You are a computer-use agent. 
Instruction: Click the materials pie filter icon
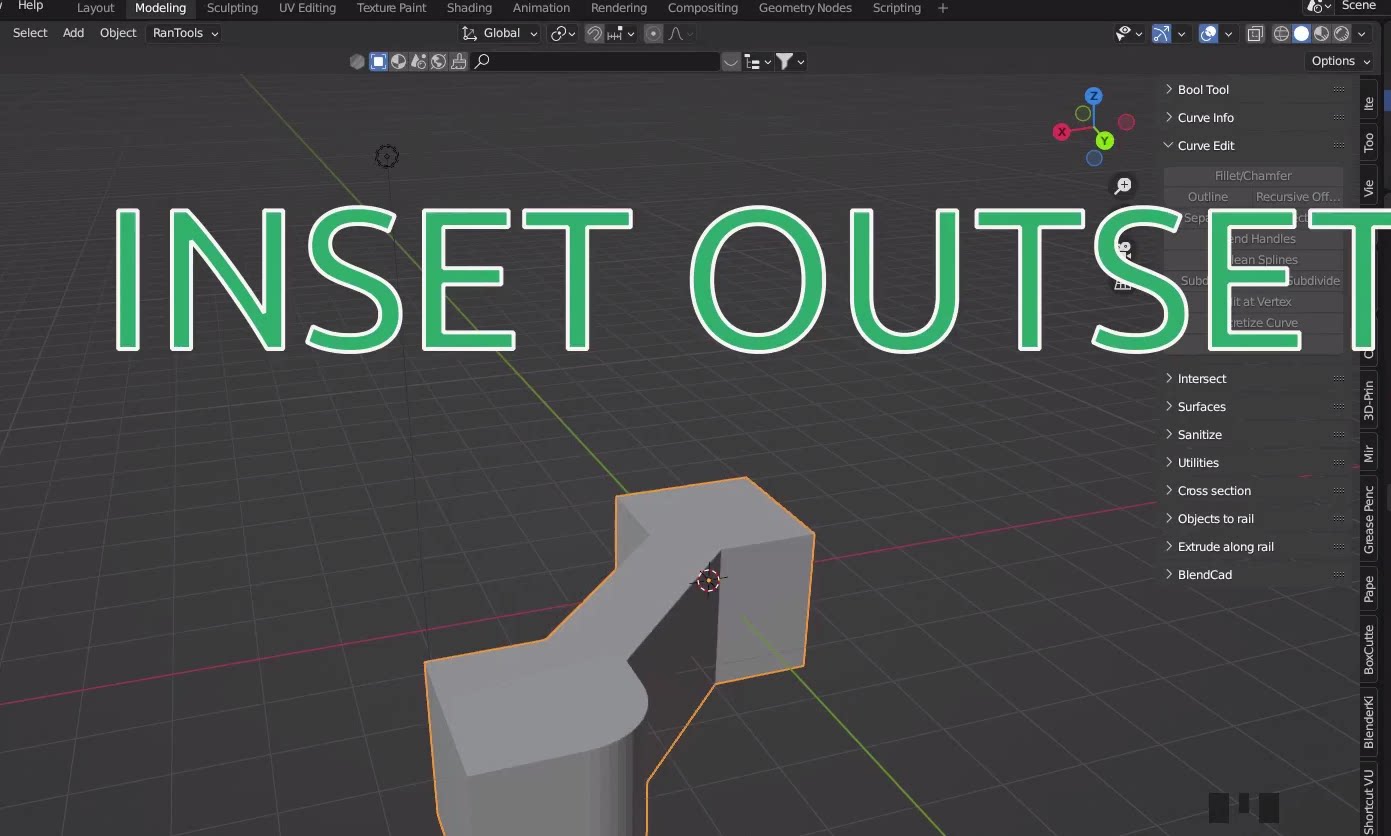tap(398, 62)
